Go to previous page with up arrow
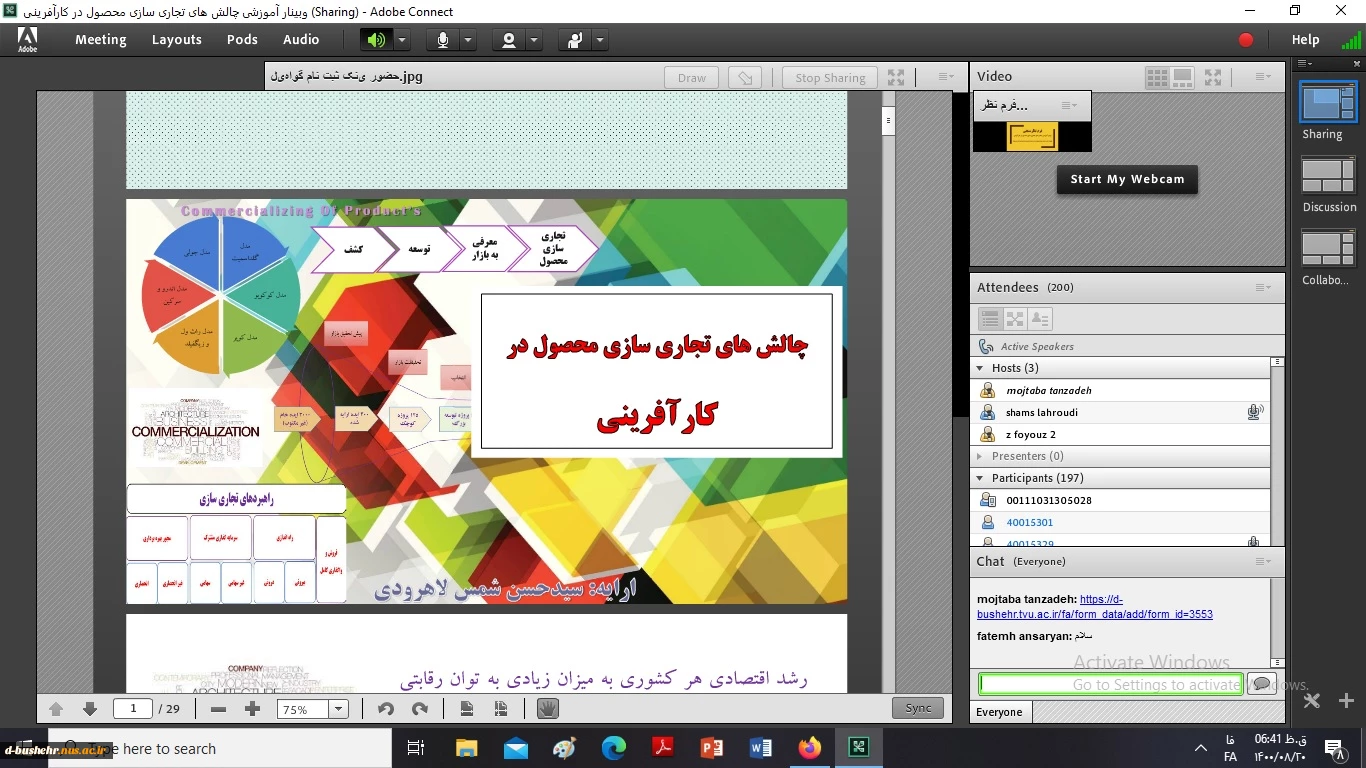Screen dimensions: 1366x768 point(56,709)
